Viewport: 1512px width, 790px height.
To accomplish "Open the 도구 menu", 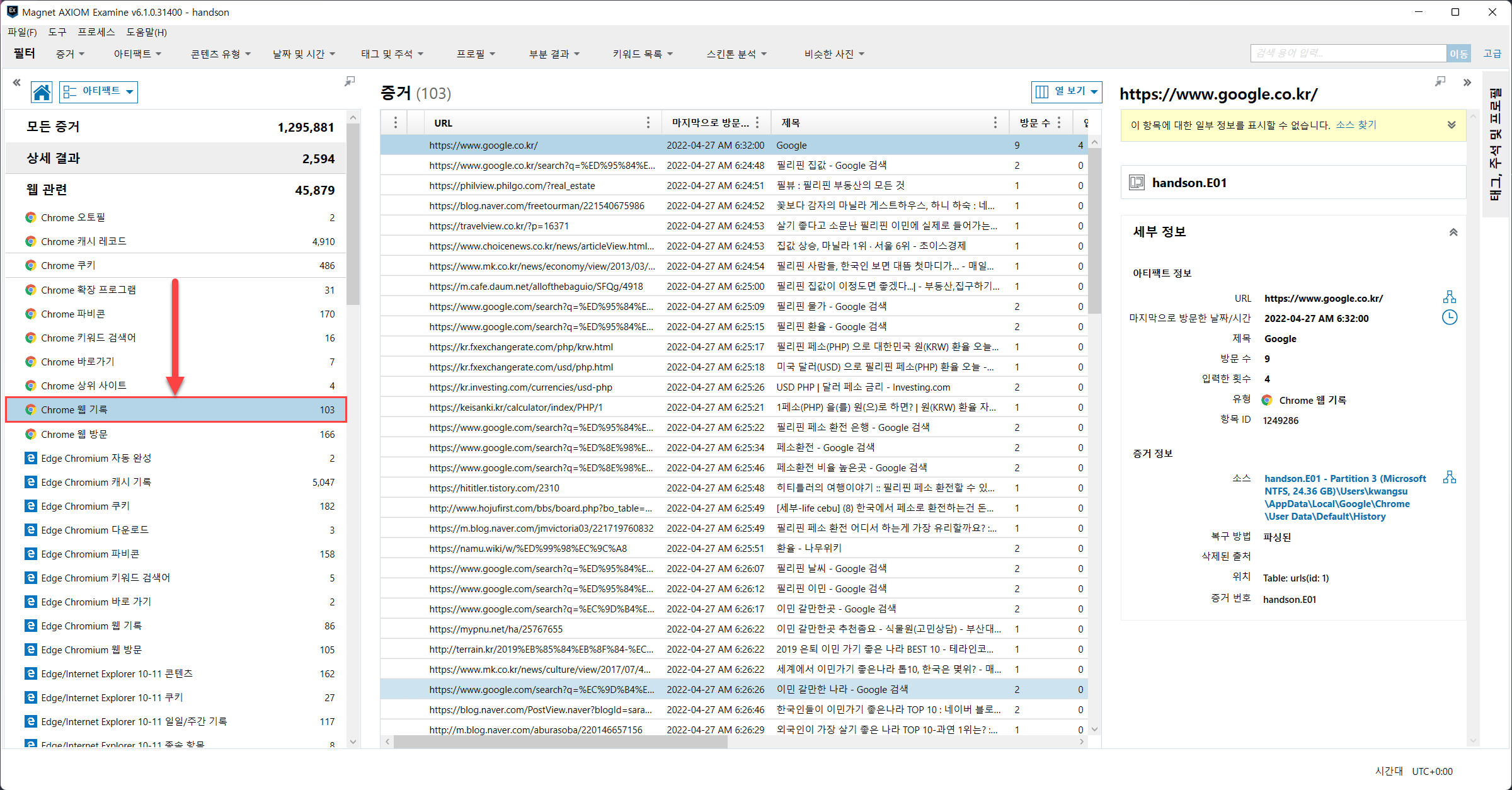I will coord(57,32).
